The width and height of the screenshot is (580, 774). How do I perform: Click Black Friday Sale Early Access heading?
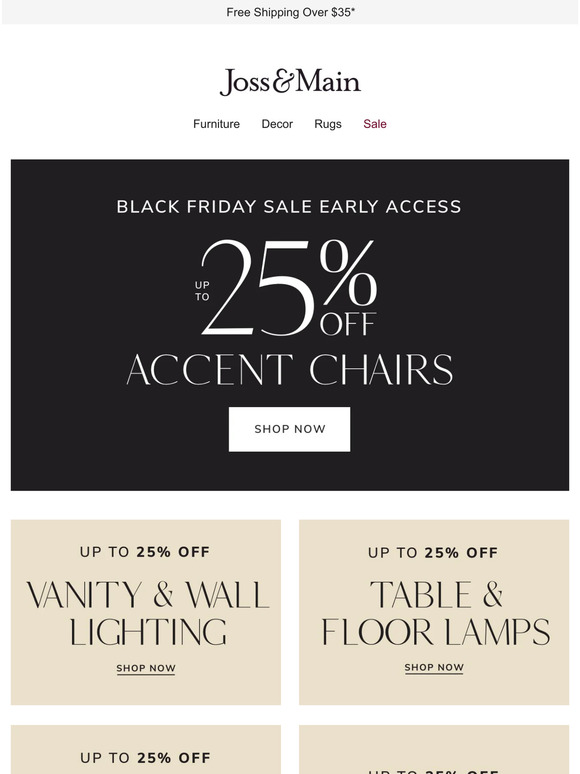[x=289, y=206]
